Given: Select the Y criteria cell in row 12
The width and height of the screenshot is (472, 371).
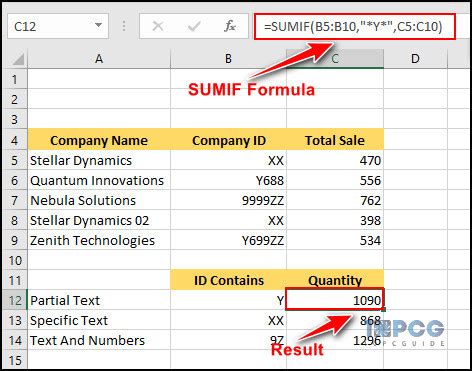Looking at the screenshot, I should tap(228, 300).
